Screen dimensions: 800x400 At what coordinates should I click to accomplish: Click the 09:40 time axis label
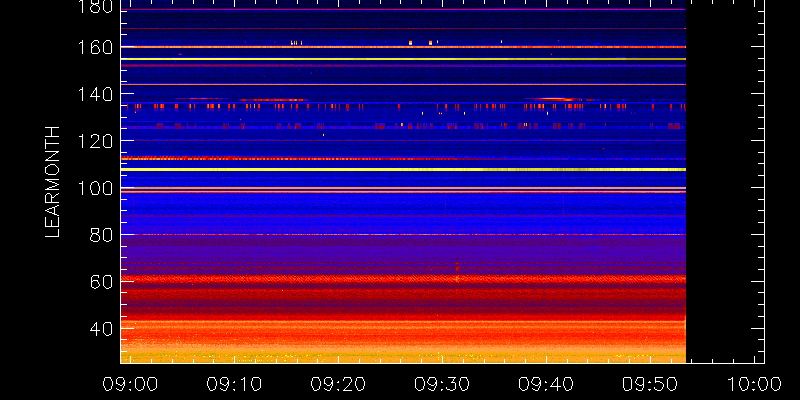click(x=546, y=384)
